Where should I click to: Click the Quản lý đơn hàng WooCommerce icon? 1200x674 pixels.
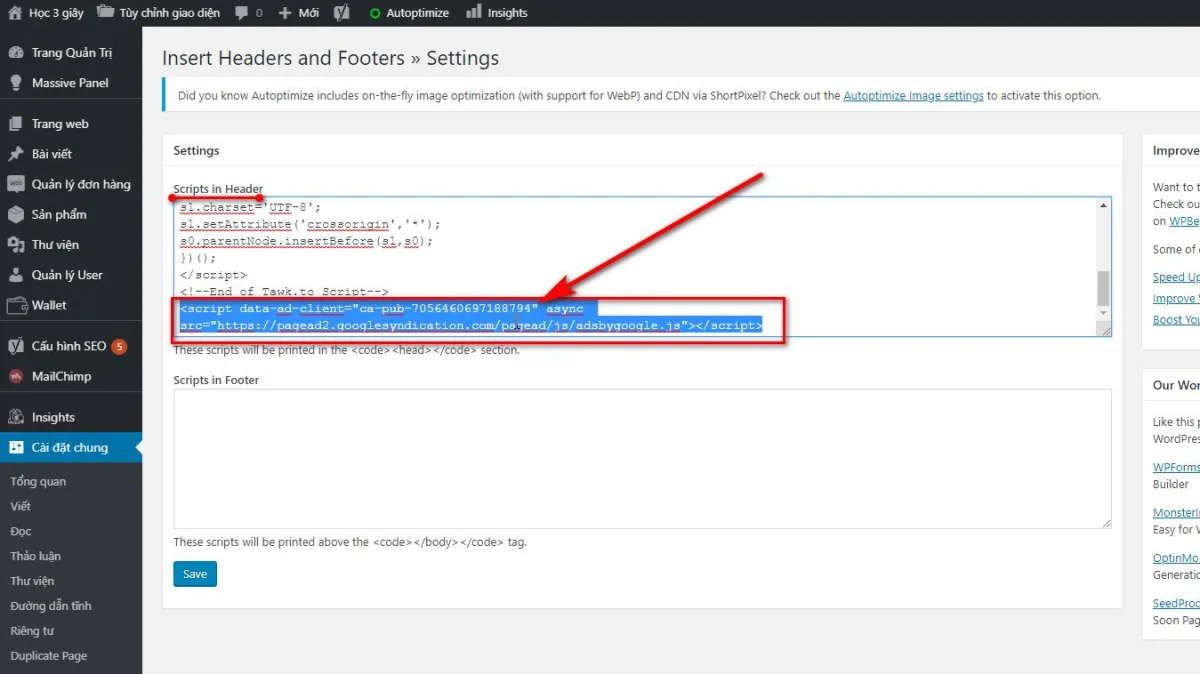click(x=15, y=184)
